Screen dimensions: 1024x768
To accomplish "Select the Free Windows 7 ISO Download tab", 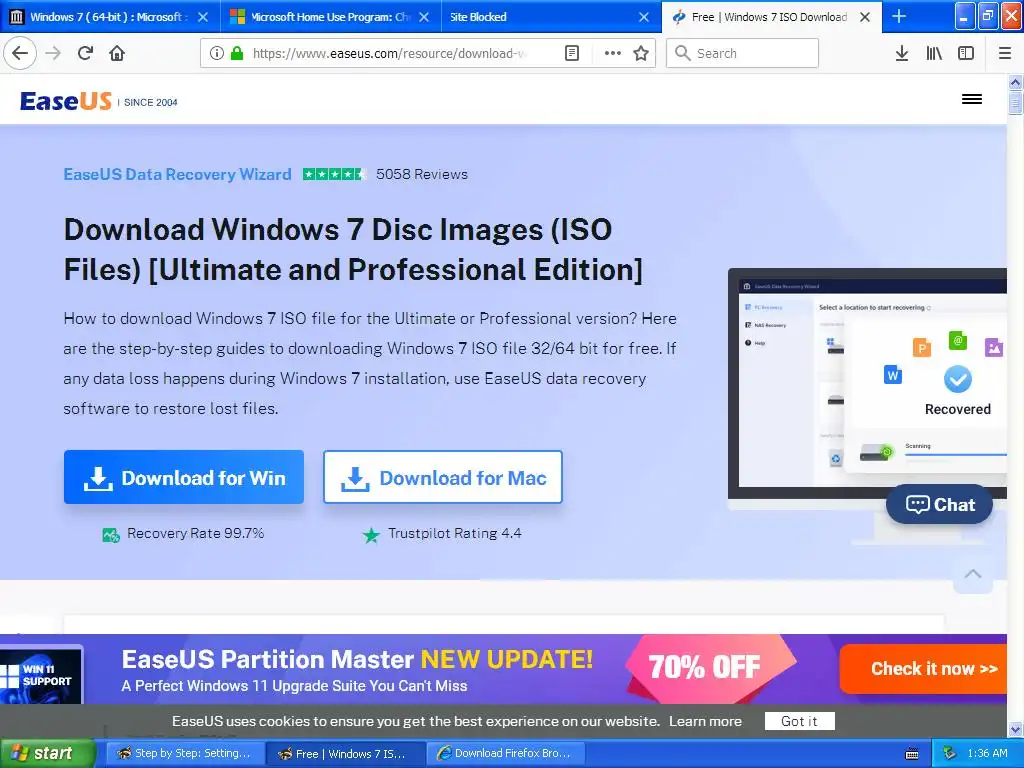I will pyautogui.click(x=771, y=17).
